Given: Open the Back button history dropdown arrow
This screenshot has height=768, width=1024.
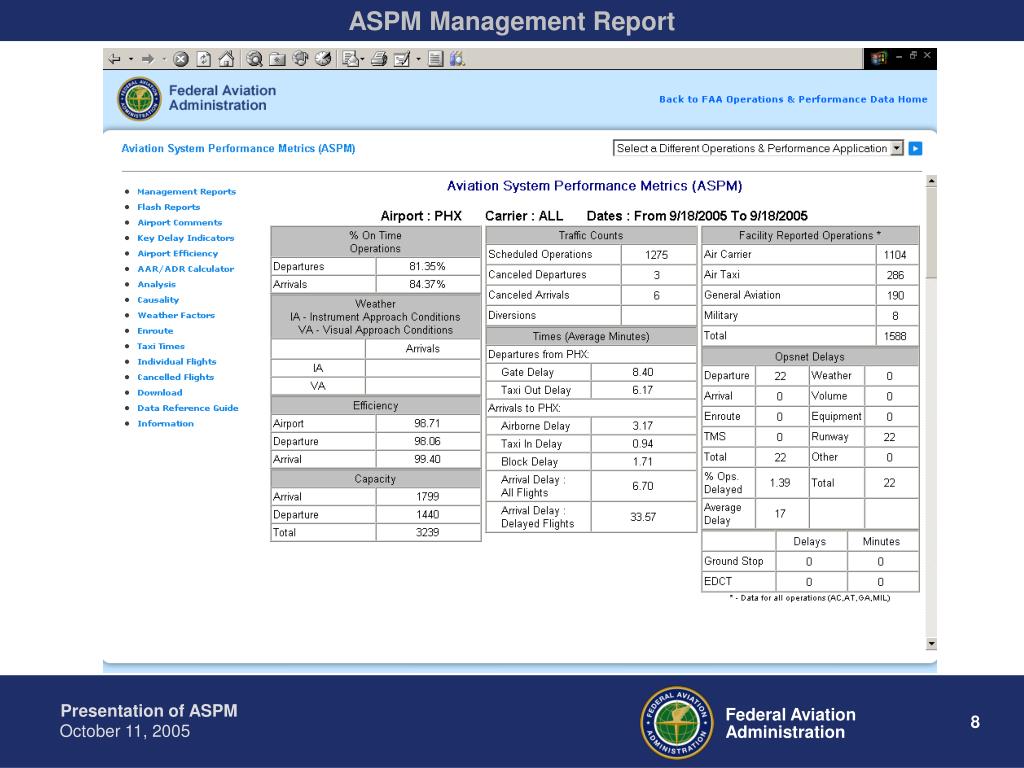Looking at the screenshot, I should click(131, 59).
